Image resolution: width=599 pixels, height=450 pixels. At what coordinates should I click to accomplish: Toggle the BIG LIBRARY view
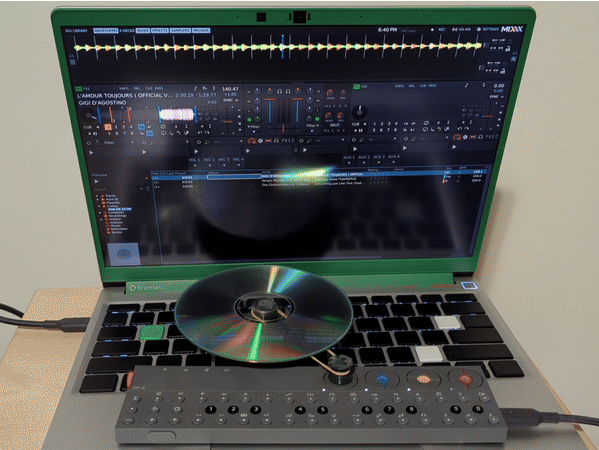pos(76,31)
